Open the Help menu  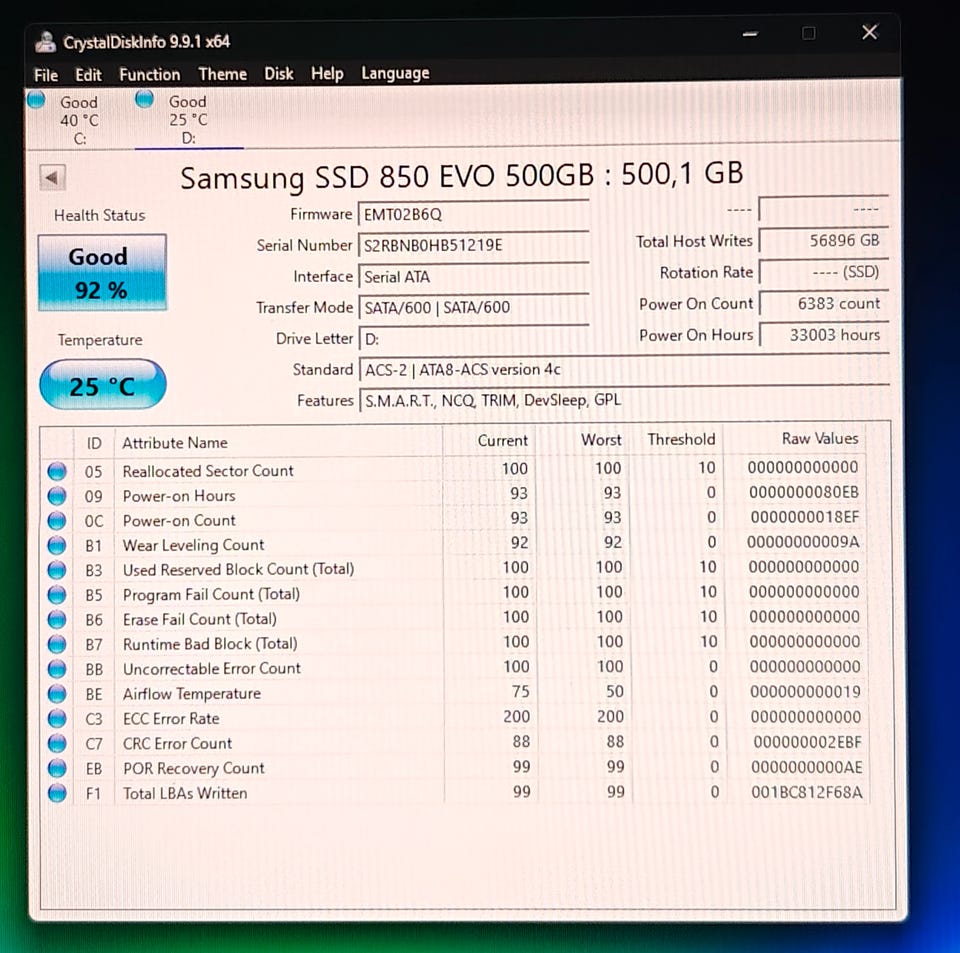327,73
